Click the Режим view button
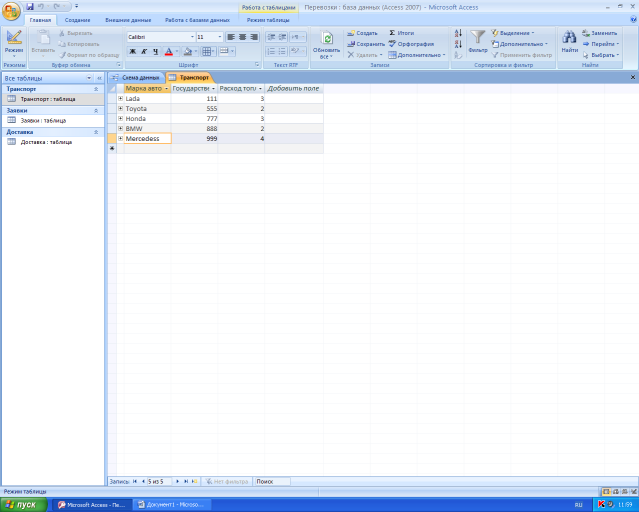 (14, 43)
